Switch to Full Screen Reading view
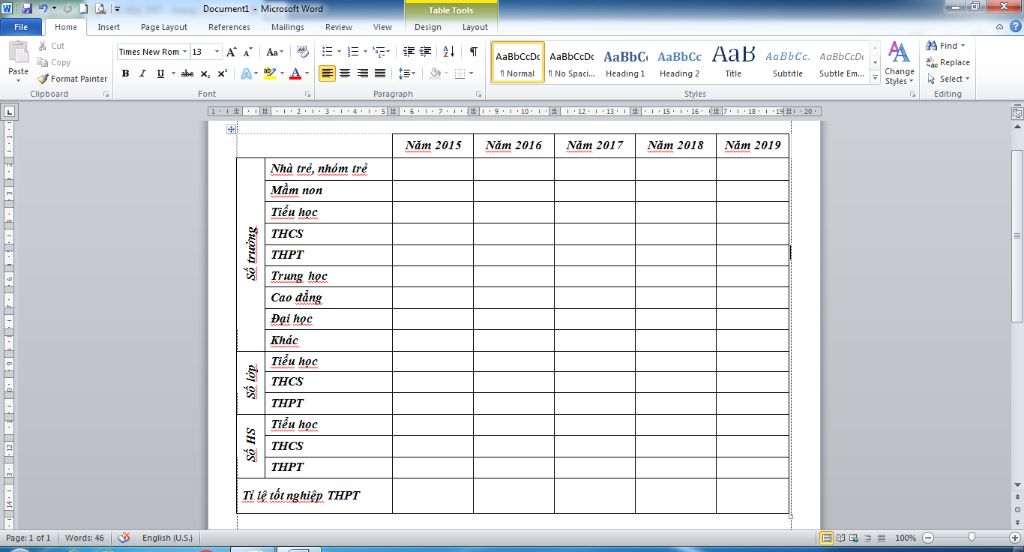This screenshot has width=1024, height=552. [x=840, y=538]
